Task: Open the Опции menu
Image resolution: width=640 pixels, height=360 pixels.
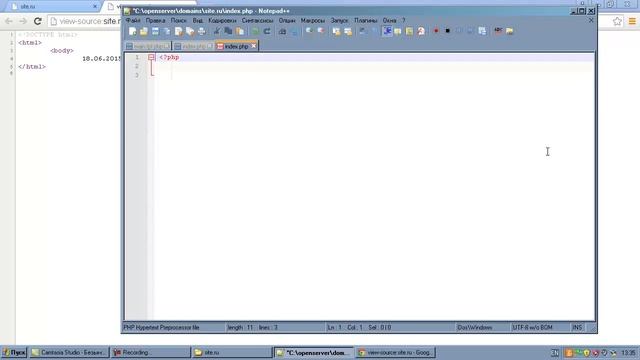Action: coord(287,20)
